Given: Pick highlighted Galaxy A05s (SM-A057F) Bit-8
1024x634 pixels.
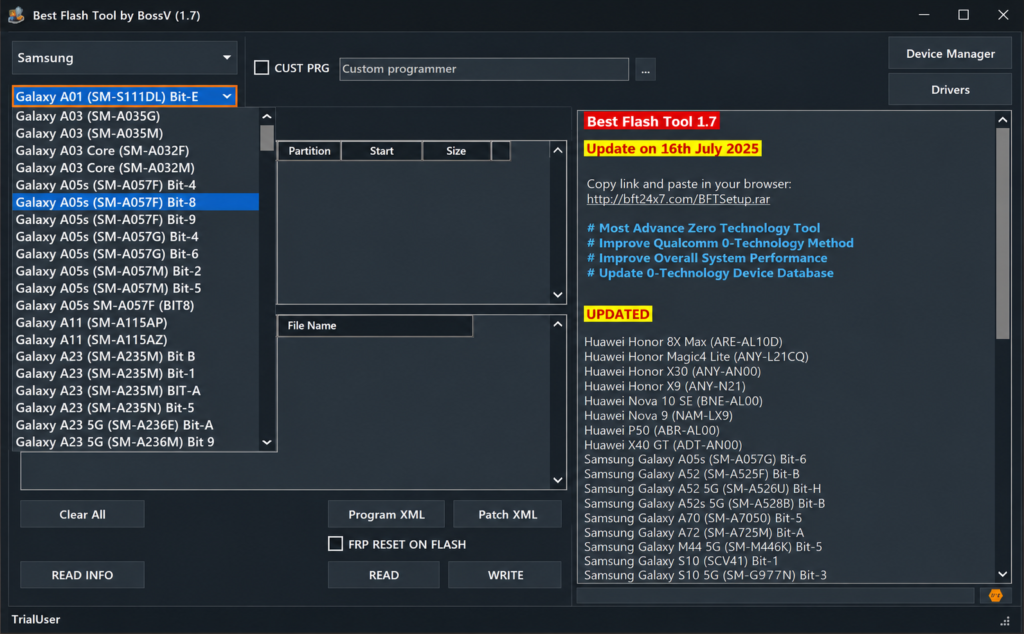Looking at the screenshot, I should point(136,202).
